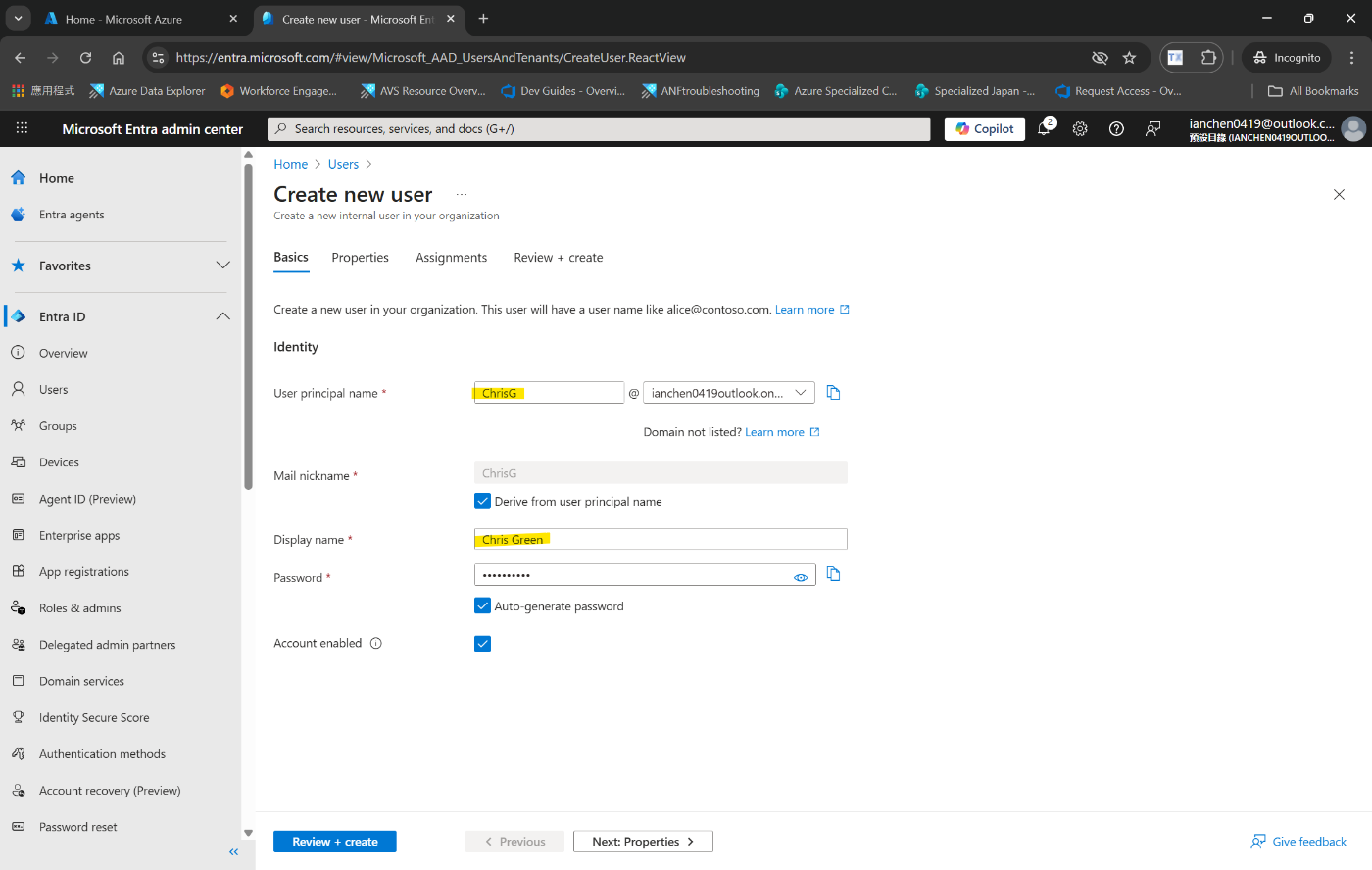Switch to the Review + create tab
Screen dimensions: 1372x870
(x=559, y=258)
